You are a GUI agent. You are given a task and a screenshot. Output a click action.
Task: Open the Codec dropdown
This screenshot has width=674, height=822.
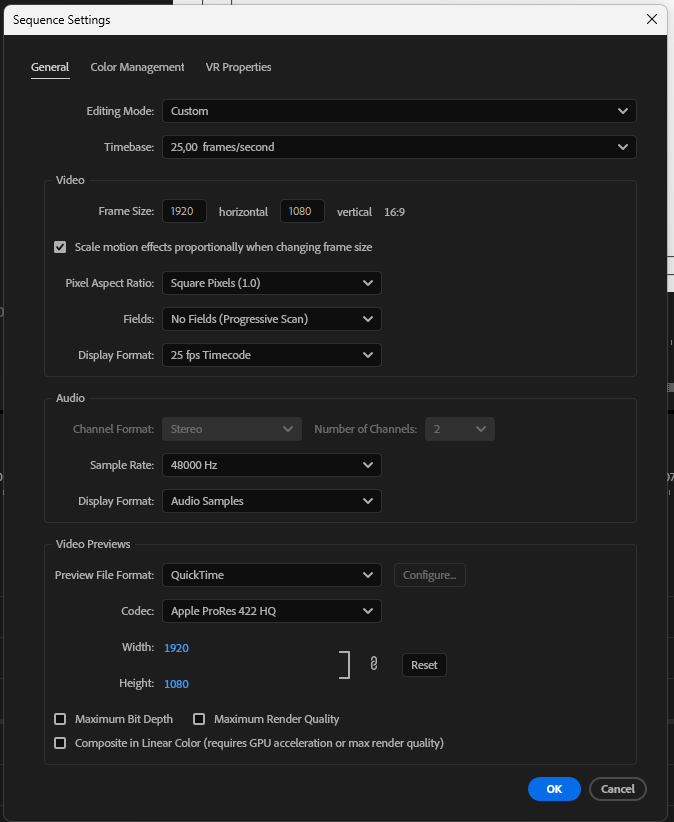[271, 611]
